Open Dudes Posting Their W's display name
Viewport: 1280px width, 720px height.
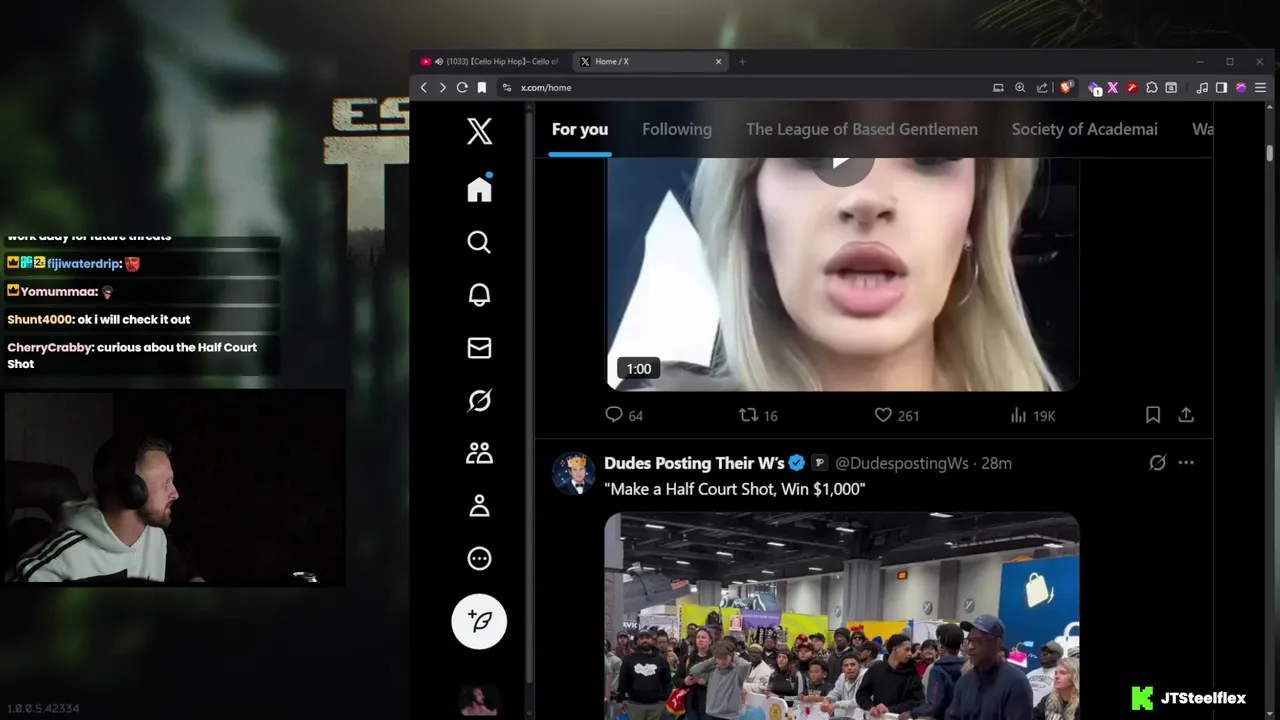[x=694, y=463]
